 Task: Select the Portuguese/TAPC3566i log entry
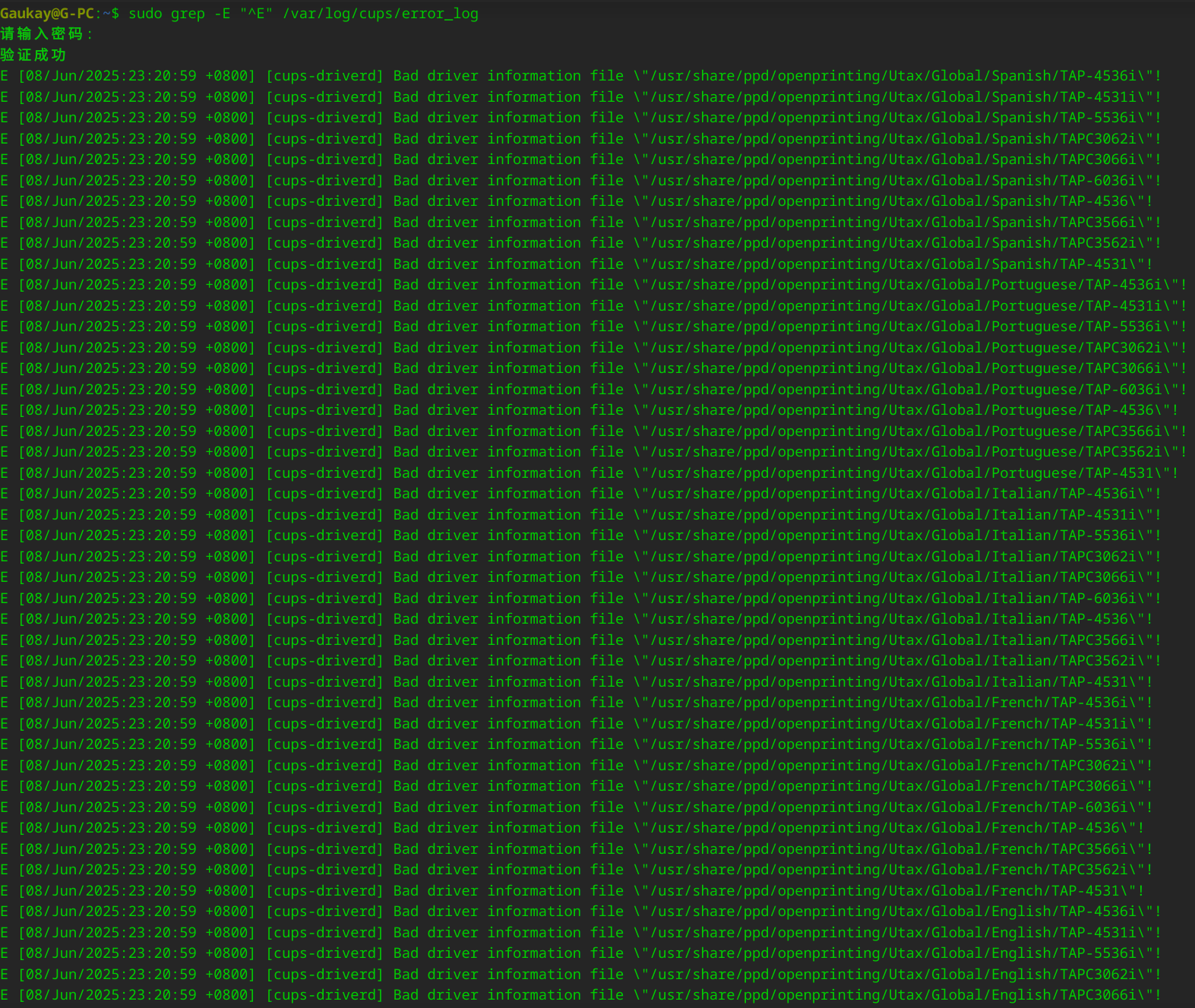[593, 431]
